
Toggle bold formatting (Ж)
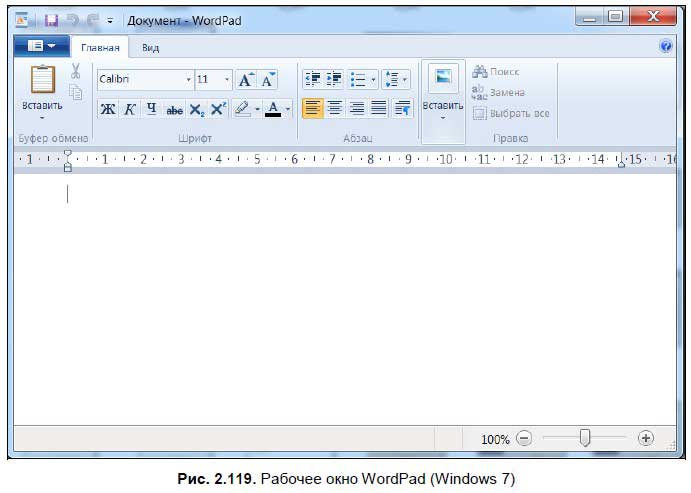108,109
